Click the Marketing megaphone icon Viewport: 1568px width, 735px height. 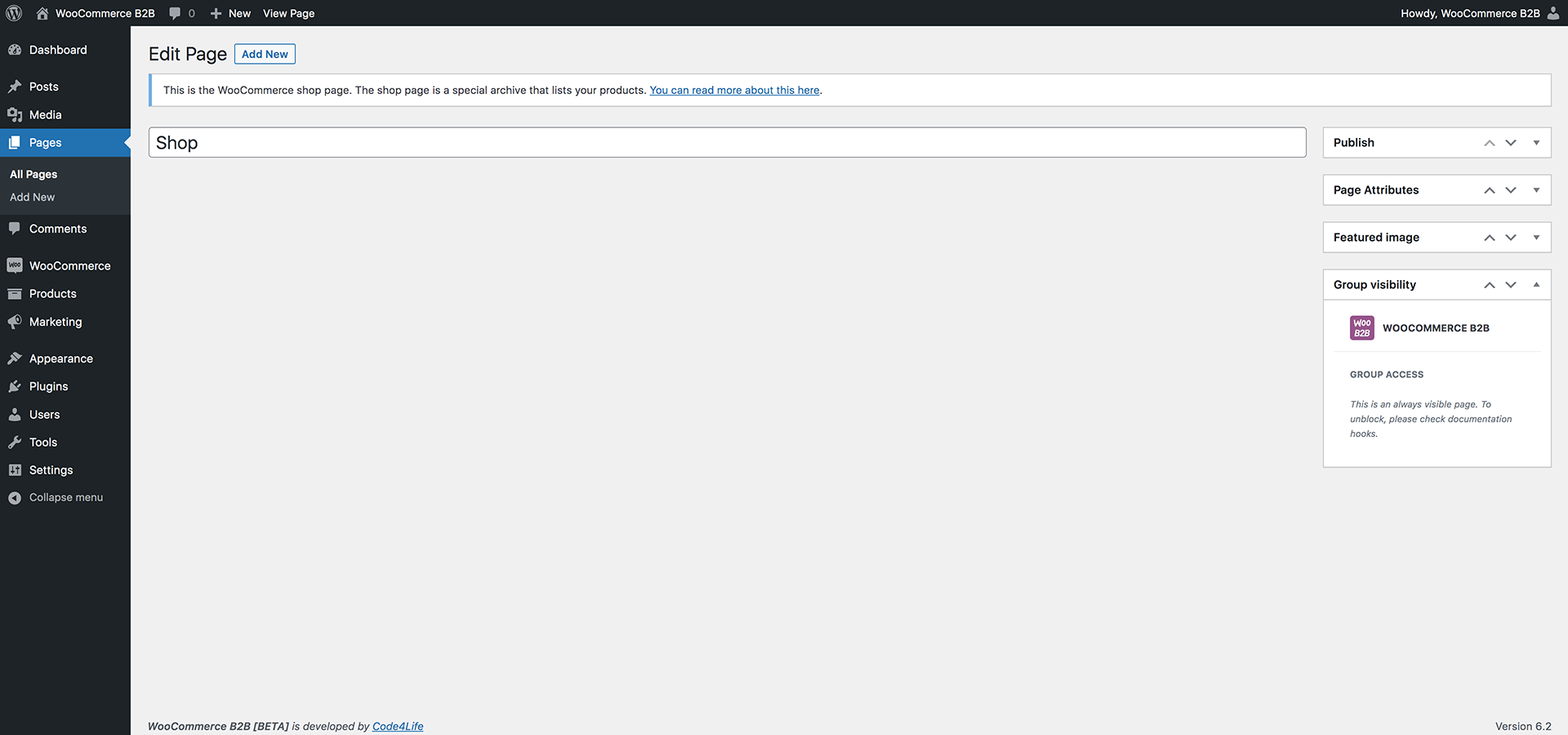[15, 322]
